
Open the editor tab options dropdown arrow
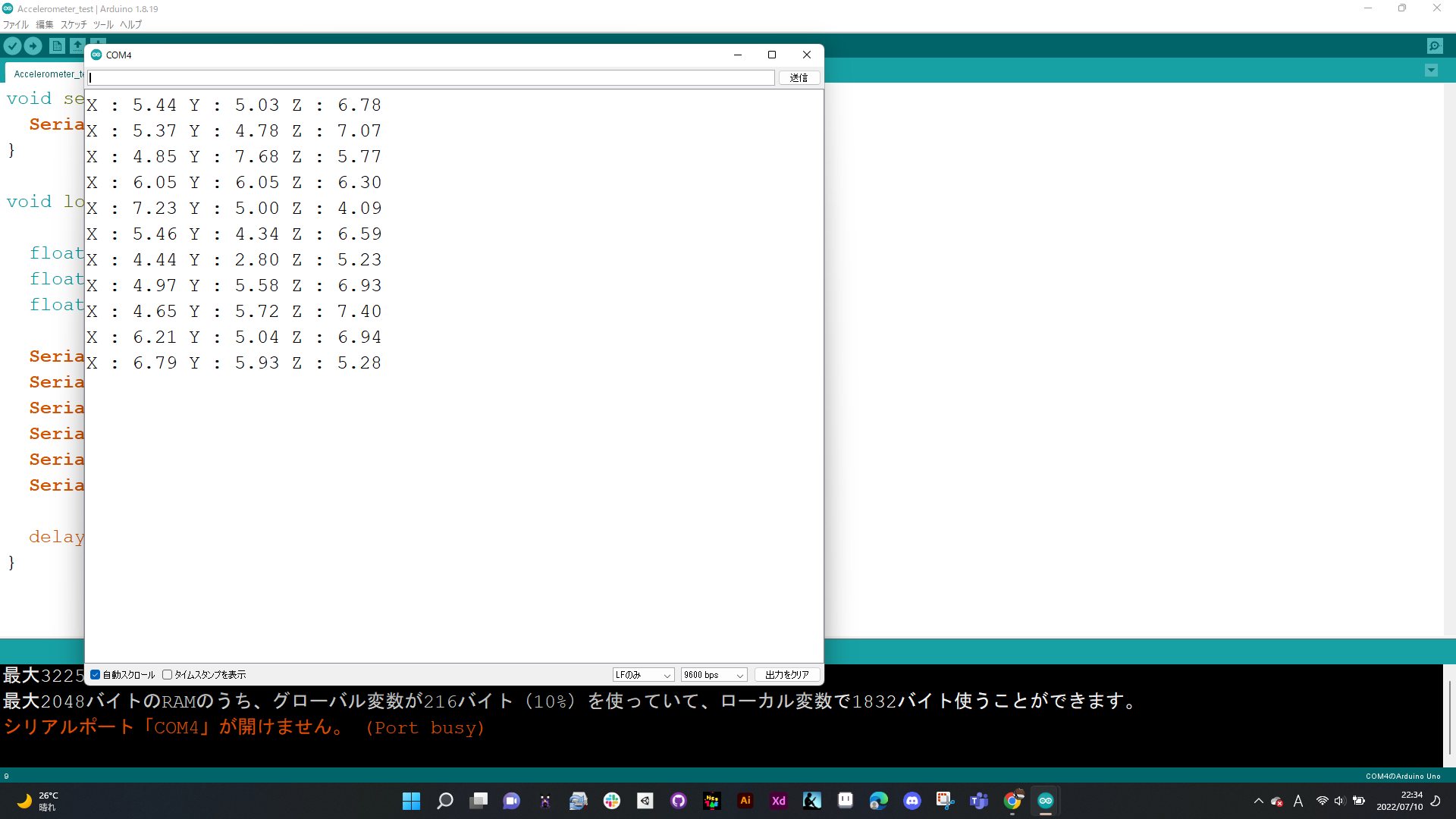1431,70
